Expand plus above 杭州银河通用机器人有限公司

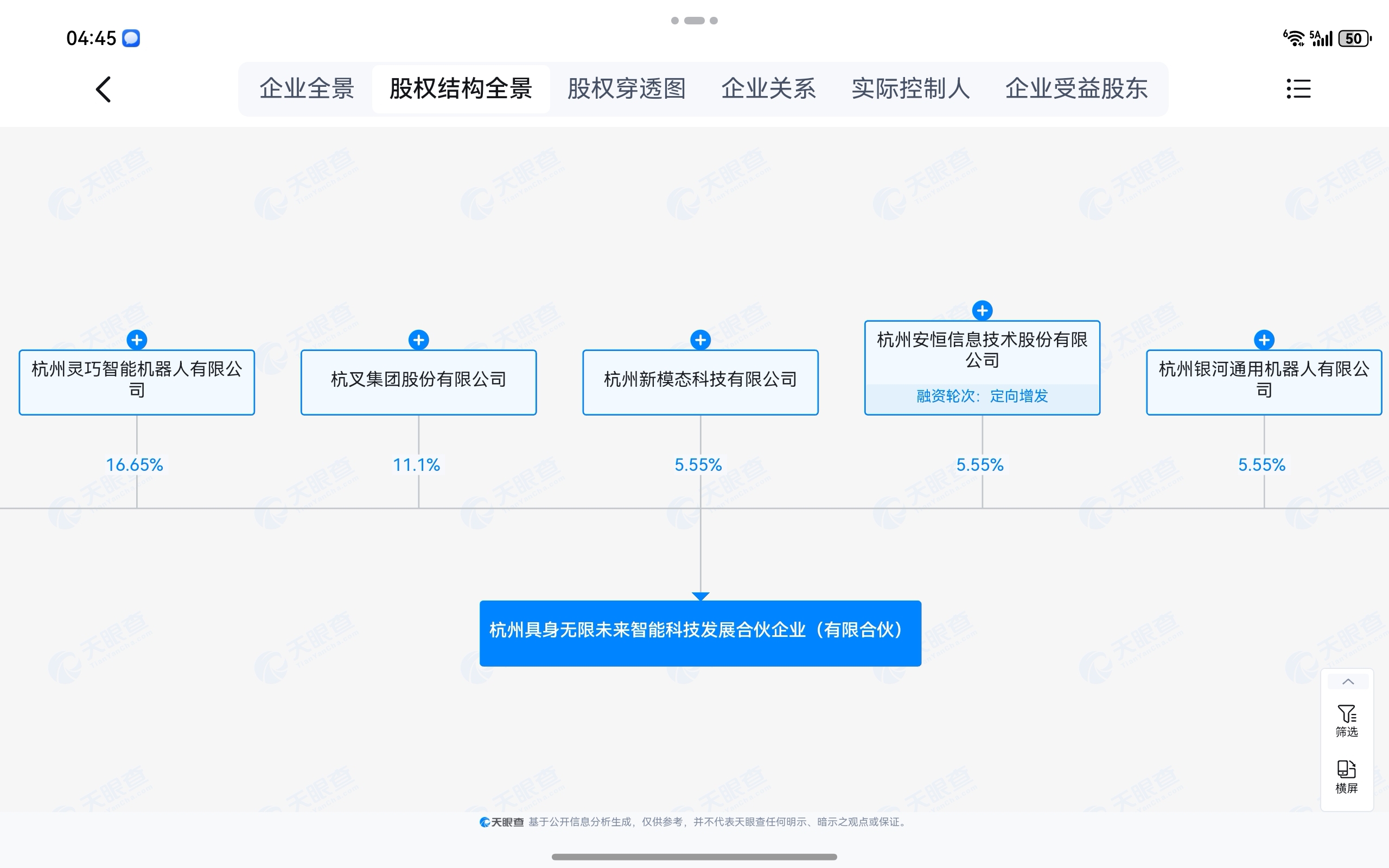tap(1264, 340)
